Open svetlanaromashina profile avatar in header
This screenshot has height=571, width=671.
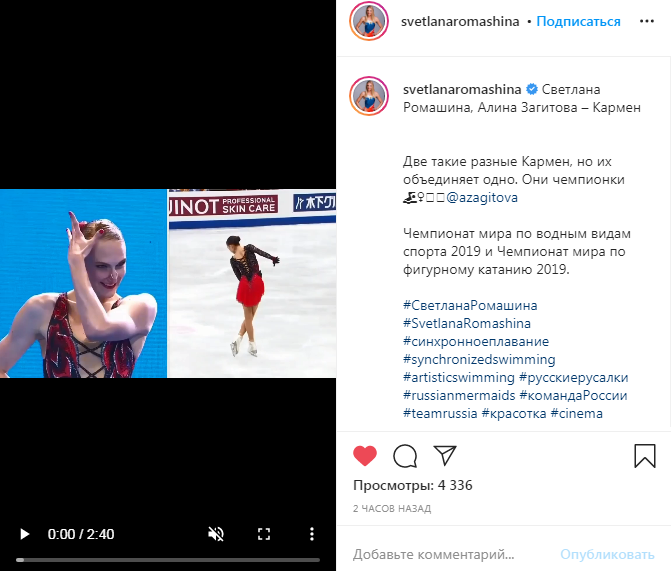pyautogui.click(x=369, y=21)
